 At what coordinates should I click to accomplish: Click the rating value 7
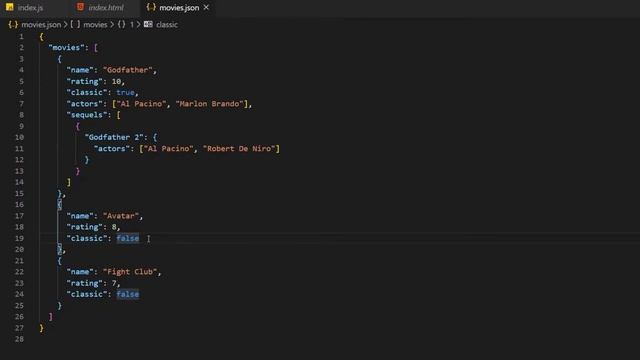114,283
